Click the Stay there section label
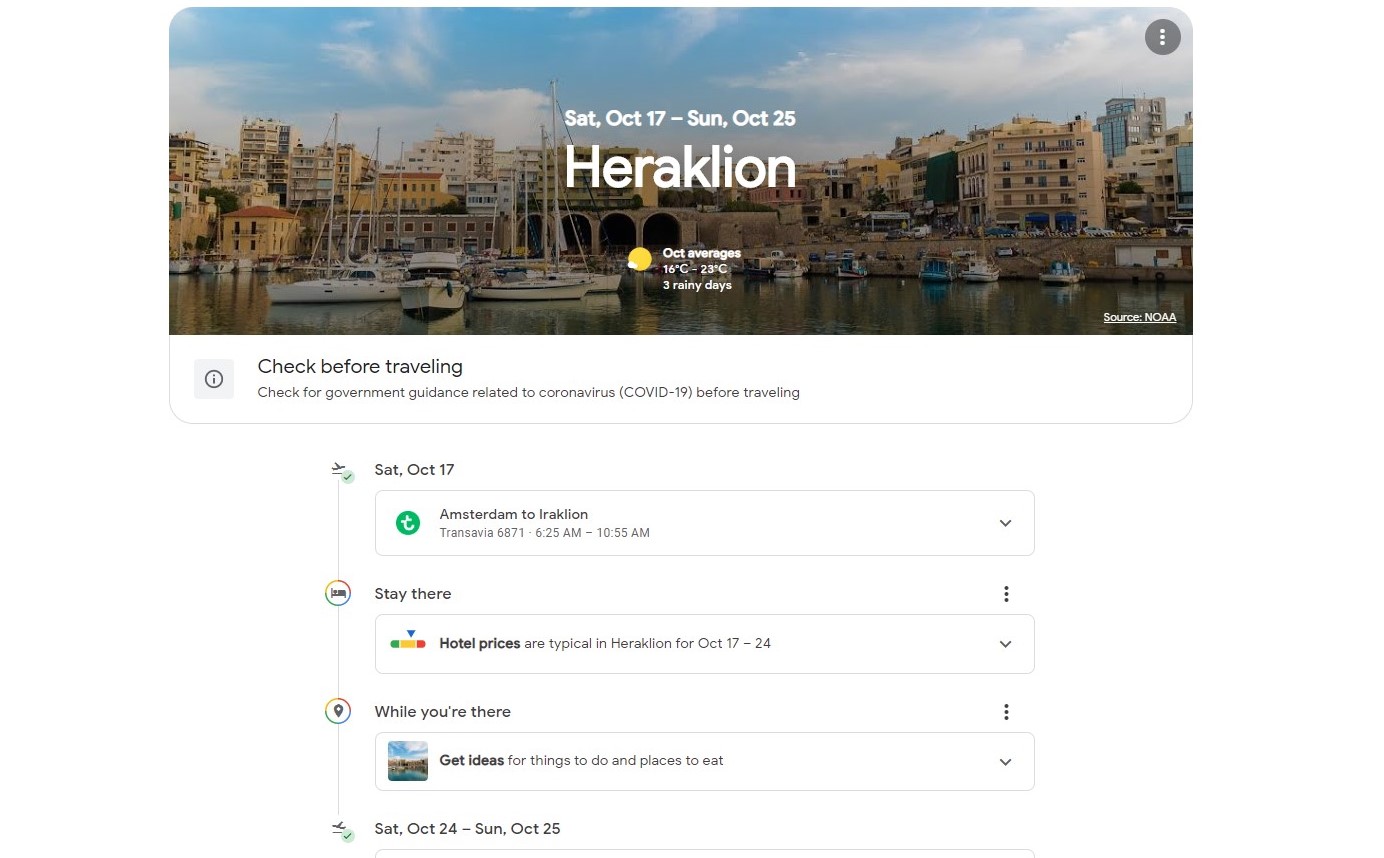Image resolution: width=1384 pixels, height=858 pixels. click(x=413, y=594)
